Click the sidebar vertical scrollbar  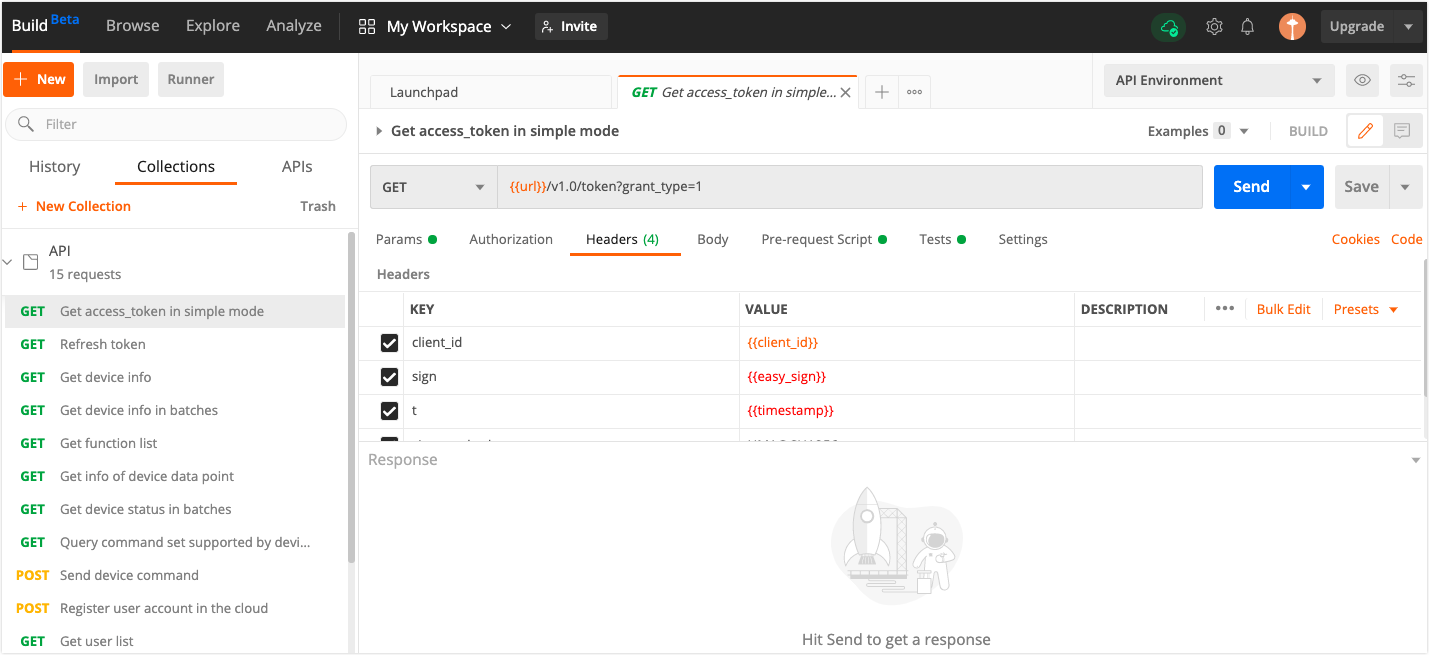click(350, 398)
